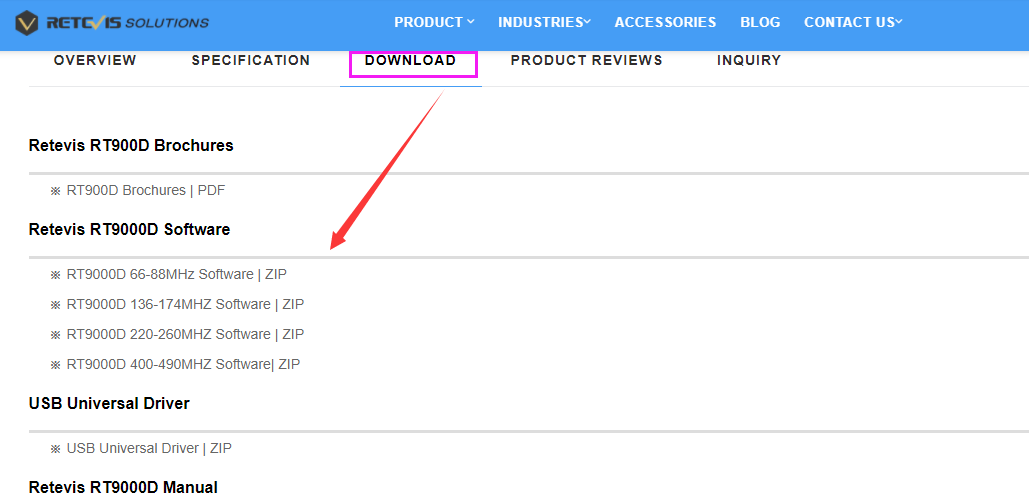The width and height of the screenshot is (1029, 499).
Task: Click the Retevis RT900D Brochures heading
Action: pyautogui.click(x=131, y=146)
